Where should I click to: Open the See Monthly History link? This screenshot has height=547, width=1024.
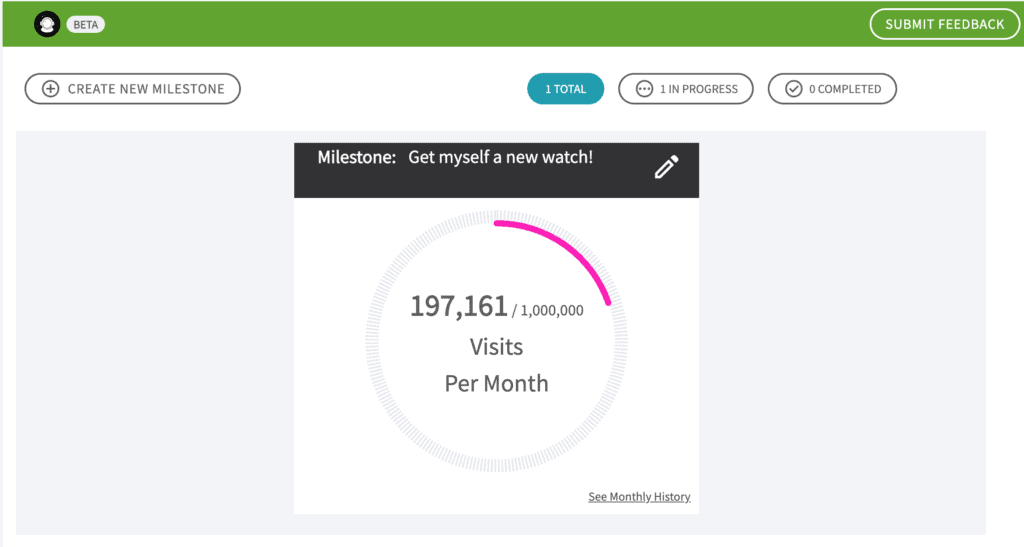(x=639, y=497)
